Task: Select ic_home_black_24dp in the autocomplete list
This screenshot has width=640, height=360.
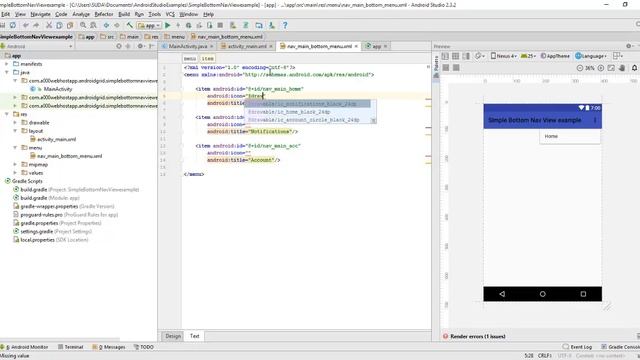Action: (x=289, y=112)
